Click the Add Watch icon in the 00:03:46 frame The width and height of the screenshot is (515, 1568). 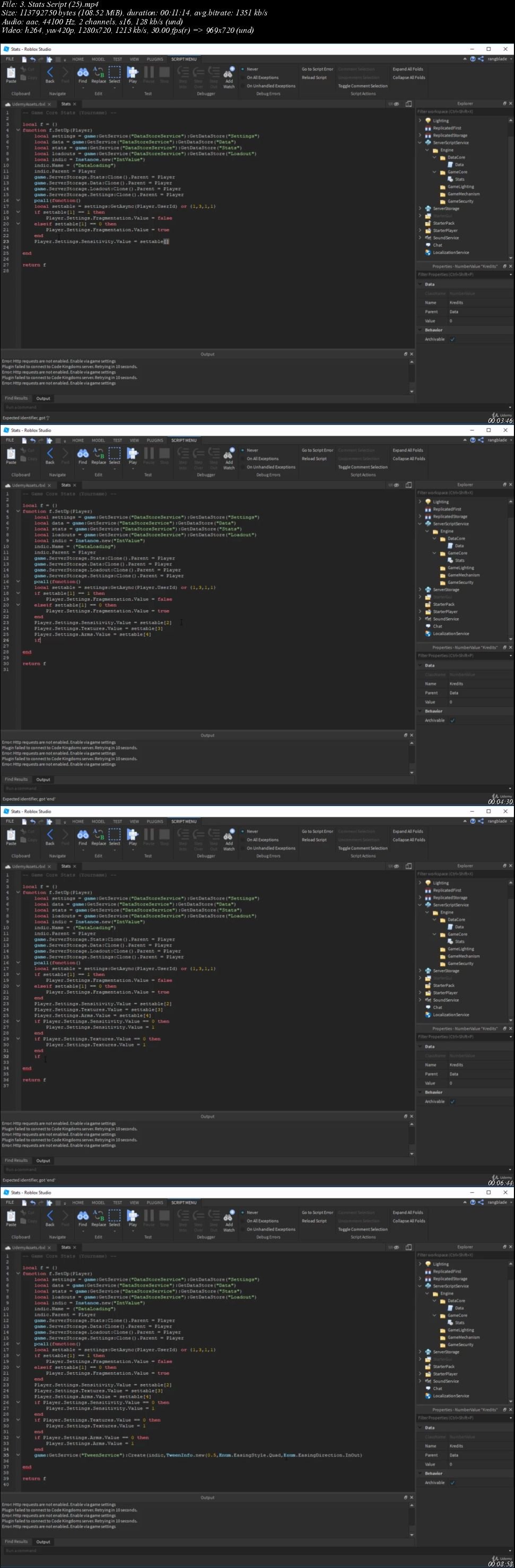click(x=229, y=73)
